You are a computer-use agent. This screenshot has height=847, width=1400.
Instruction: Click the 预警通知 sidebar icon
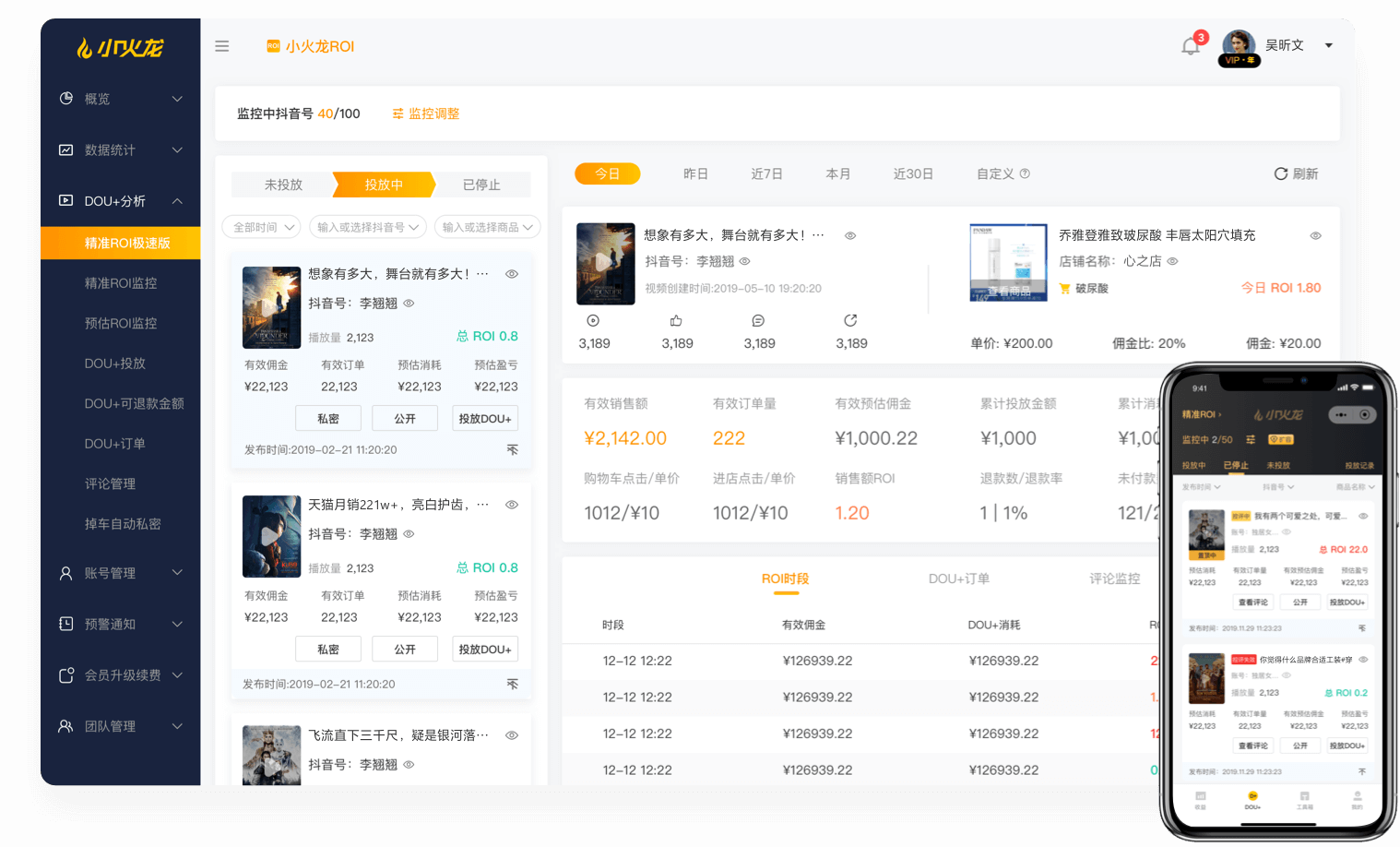[65, 624]
